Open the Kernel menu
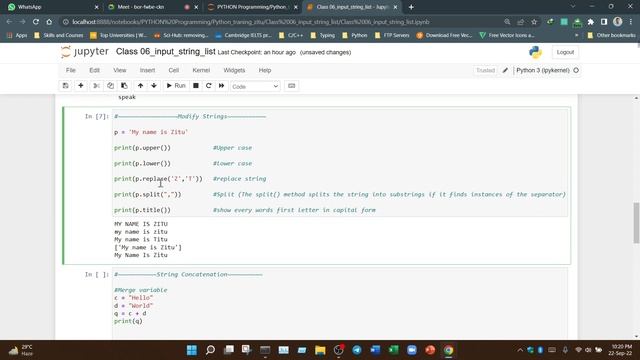The width and height of the screenshot is (640, 360). tap(201, 70)
